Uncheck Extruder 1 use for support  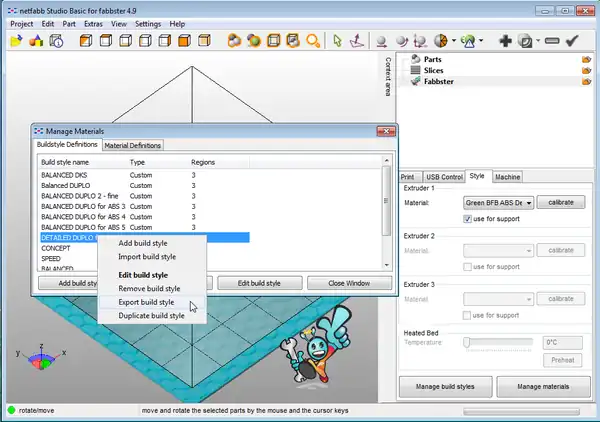point(468,218)
